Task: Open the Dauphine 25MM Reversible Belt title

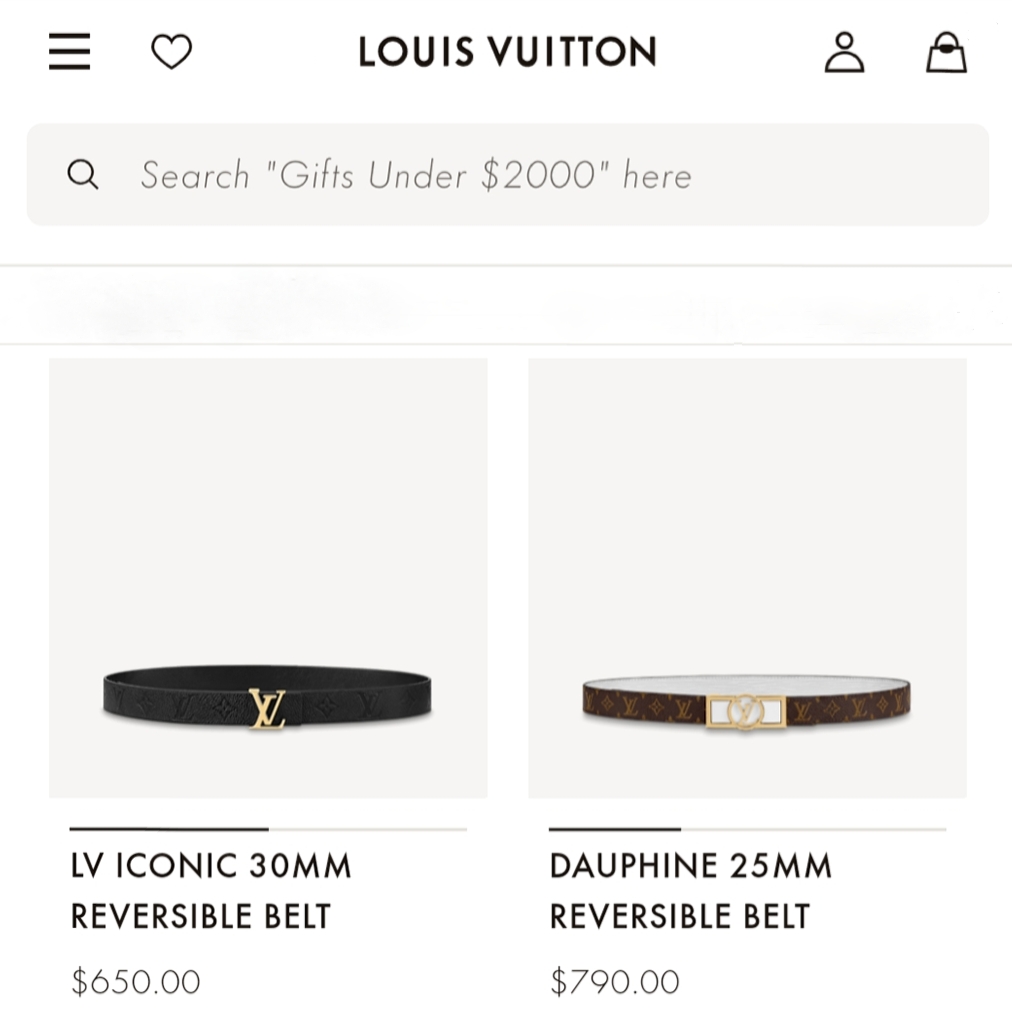Action: coord(690,890)
